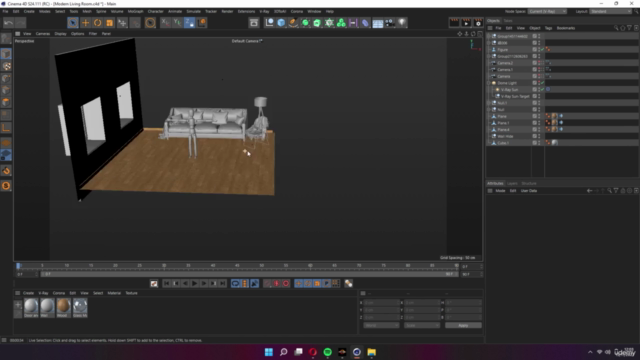Open Simulate menu
The image size is (640, 360).
pyautogui.click(x=193, y=11)
